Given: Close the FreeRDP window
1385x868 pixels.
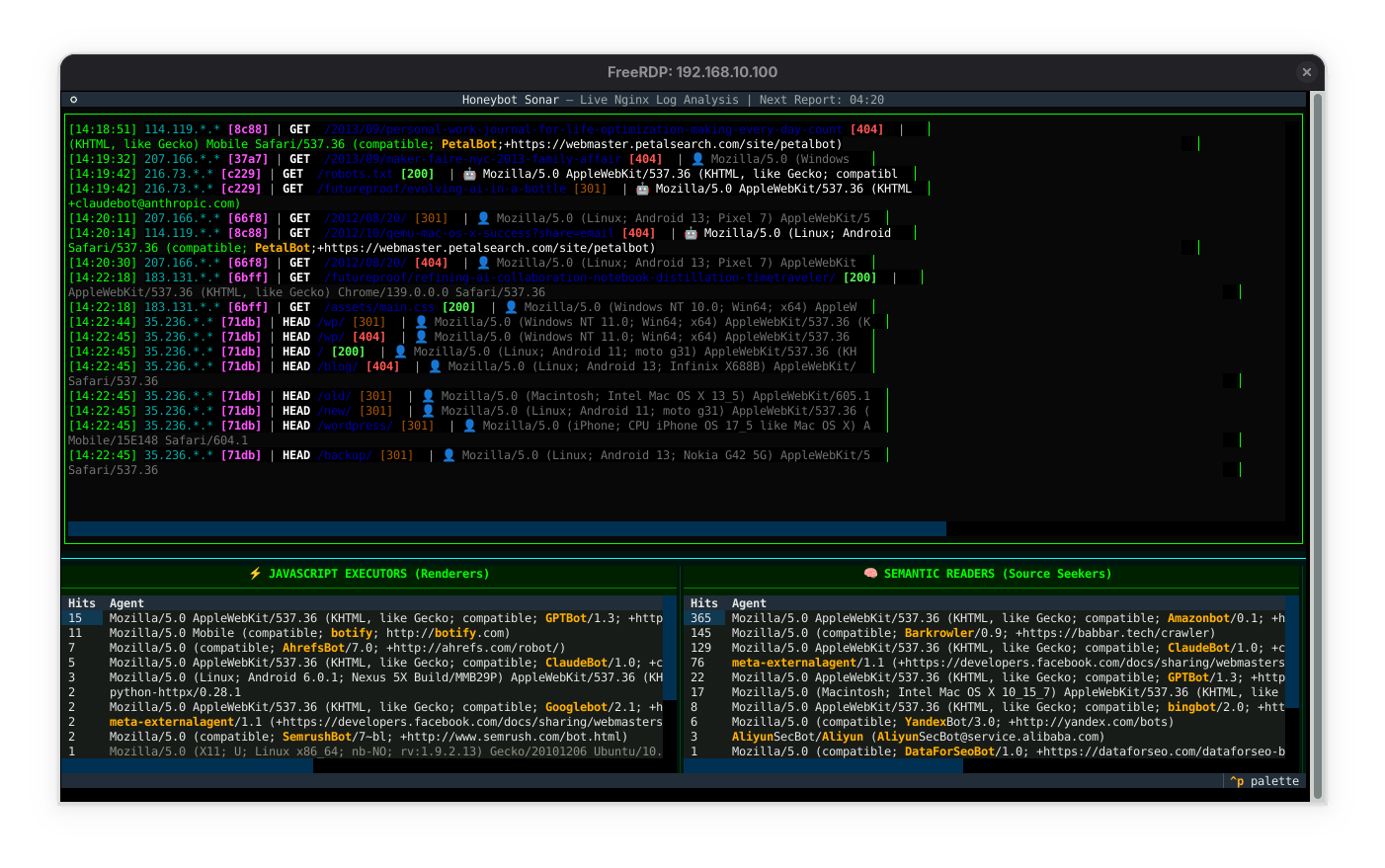Looking at the screenshot, I should tap(1306, 72).
